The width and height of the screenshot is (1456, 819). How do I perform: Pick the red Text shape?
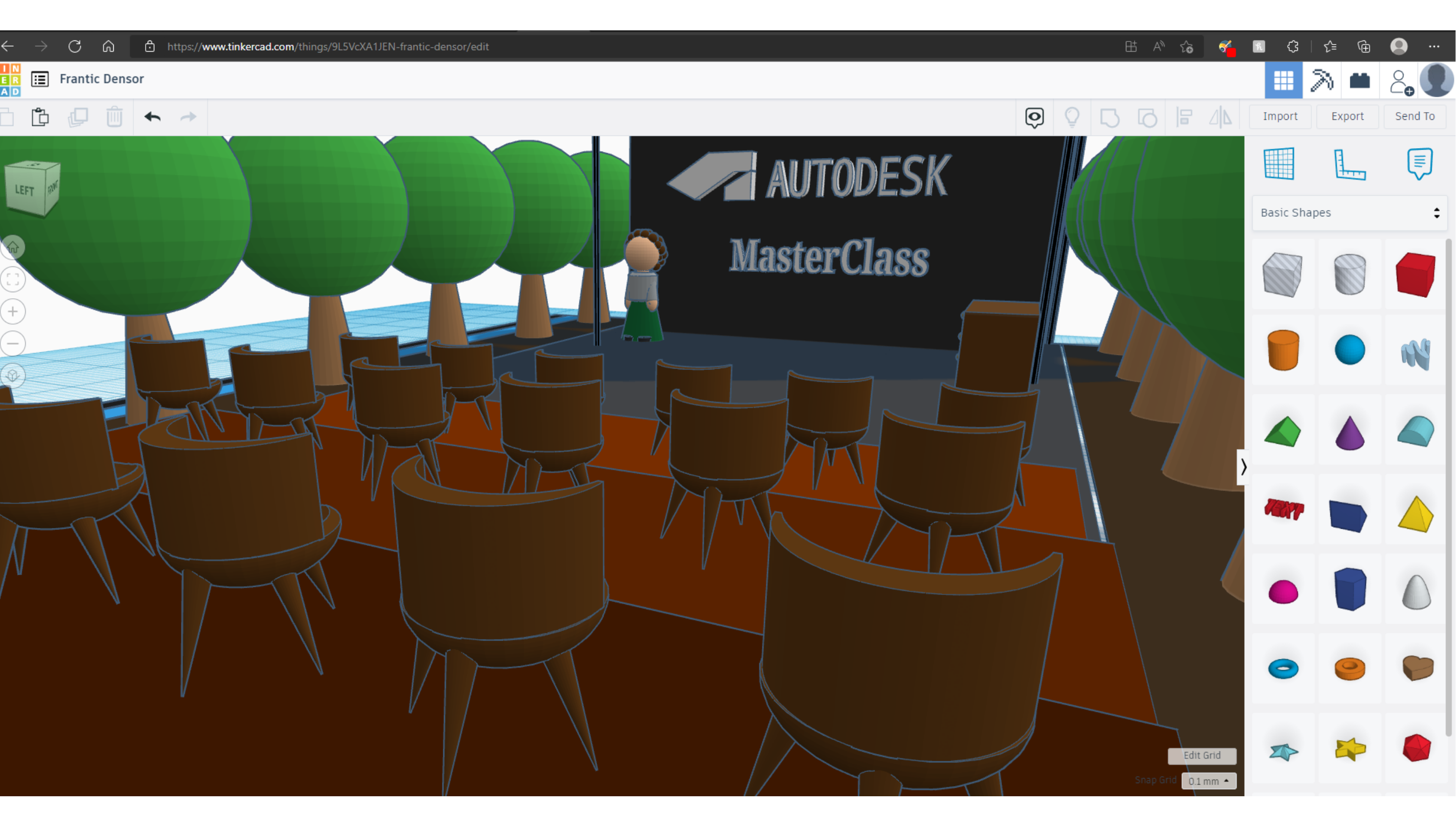click(1283, 509)
